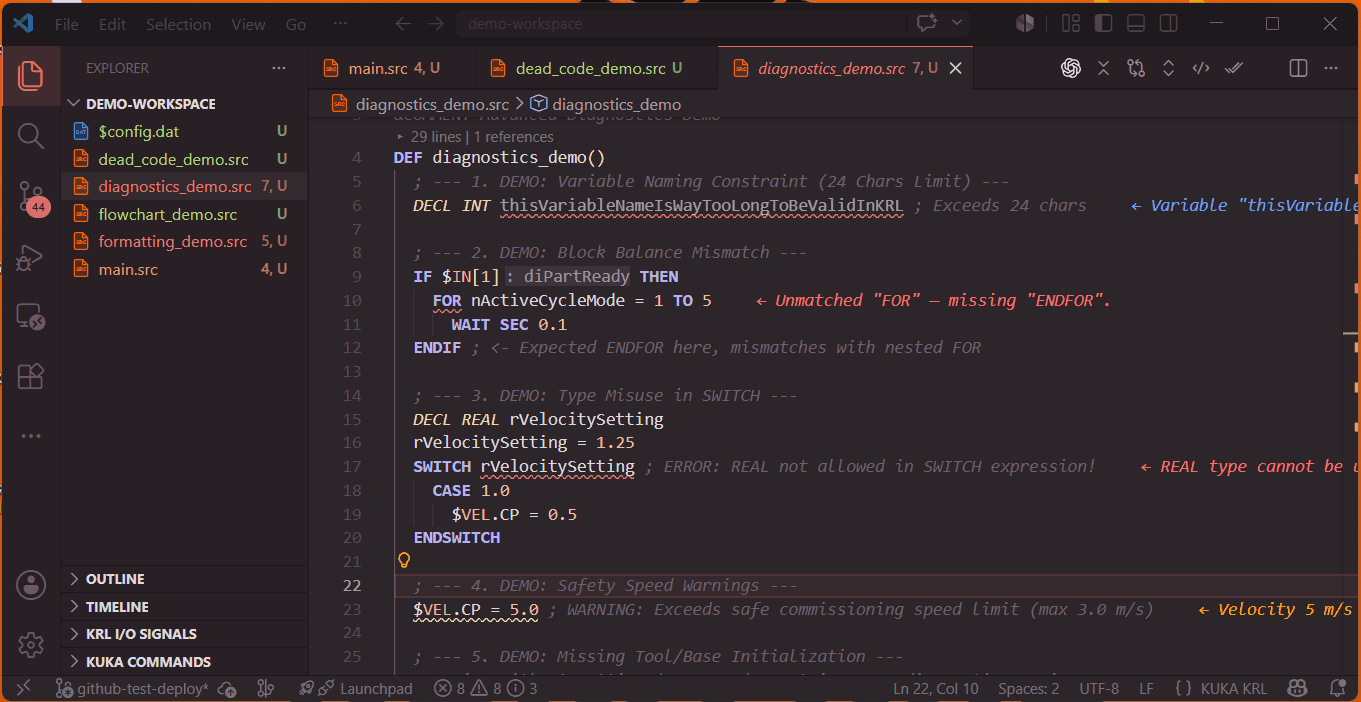
Task: Toggle the bottom panel visibility
Action: click(x=1135, y=23)
